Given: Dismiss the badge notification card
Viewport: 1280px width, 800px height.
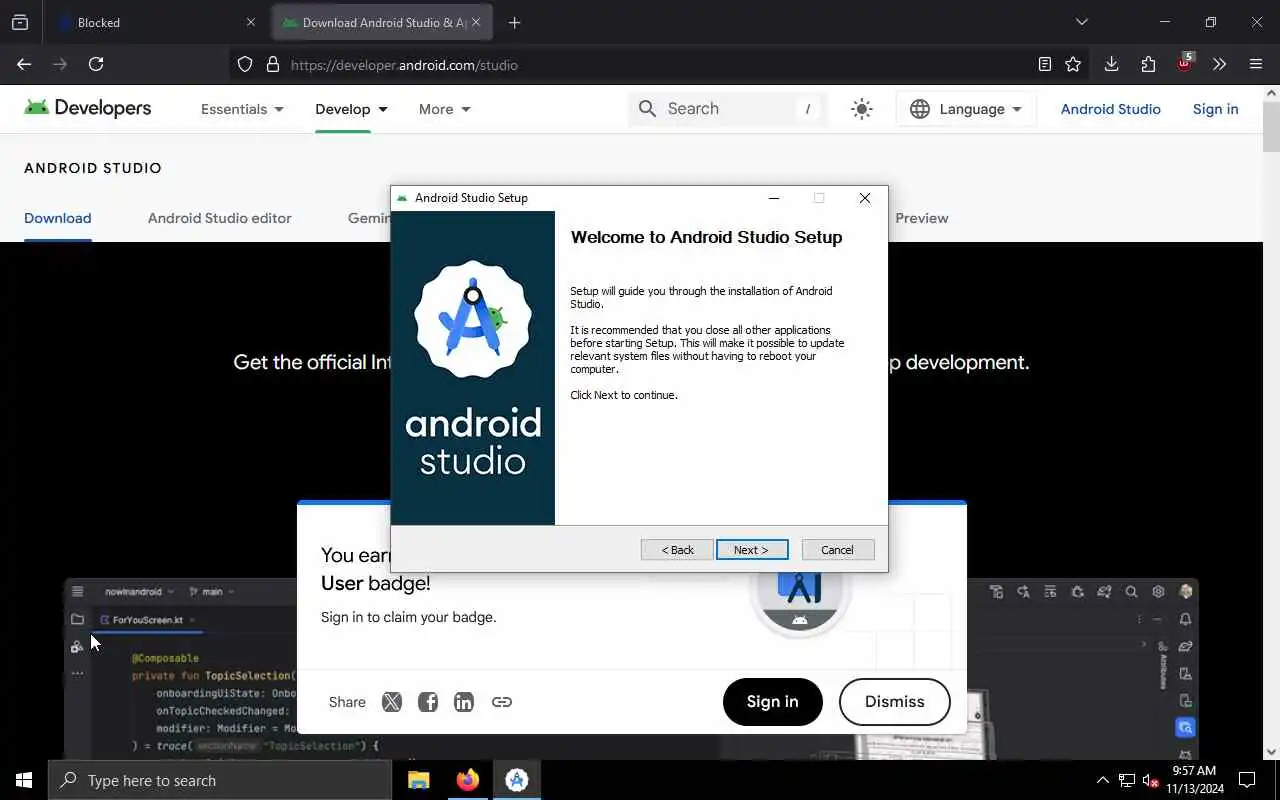Looking at the screenshot, I should click(x=895, y=702).
